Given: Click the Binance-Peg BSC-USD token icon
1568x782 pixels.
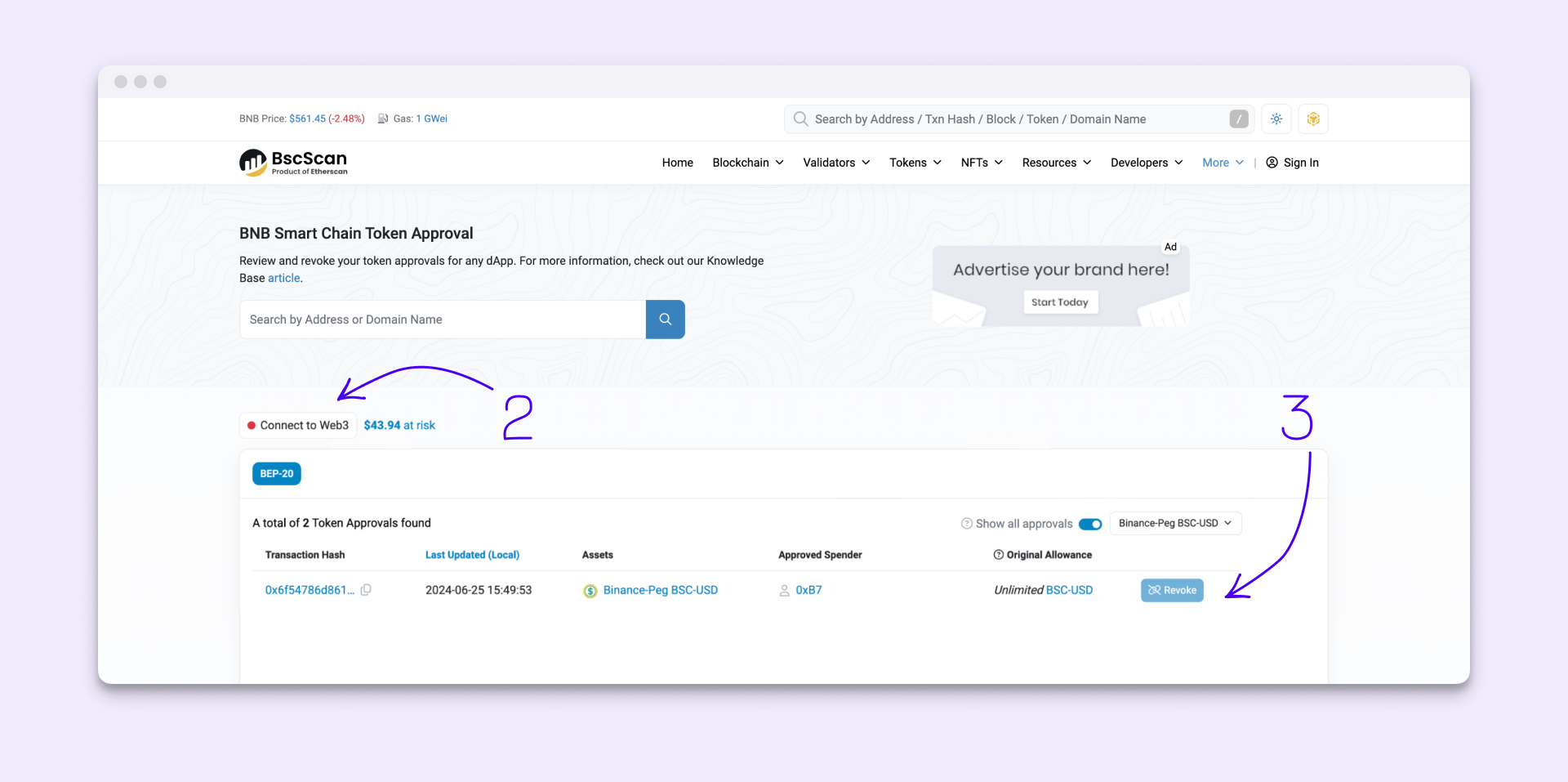Looking at the screenshot, I should coord(590,591).
